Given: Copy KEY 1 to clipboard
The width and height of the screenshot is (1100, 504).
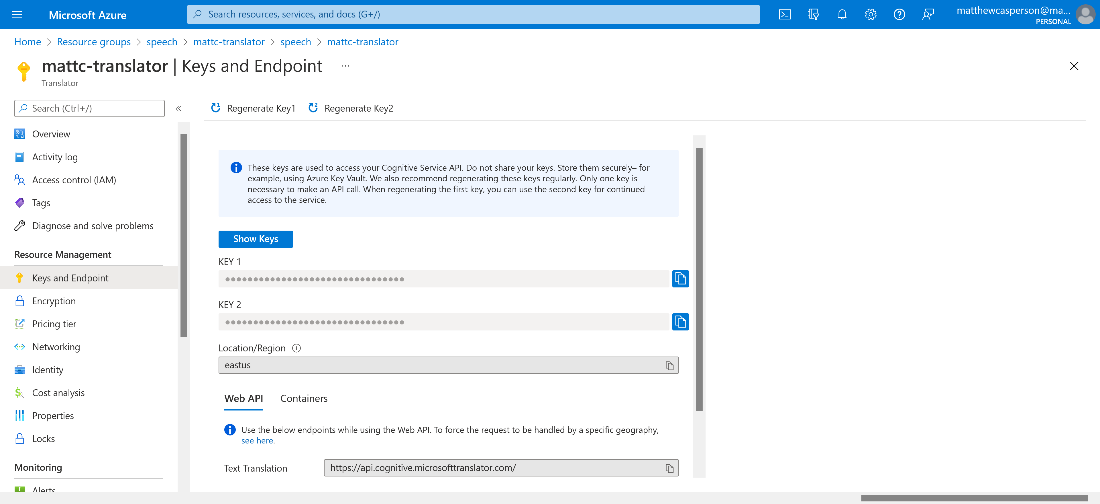Looking at the screenshot, I should click(x=680, y=279).
